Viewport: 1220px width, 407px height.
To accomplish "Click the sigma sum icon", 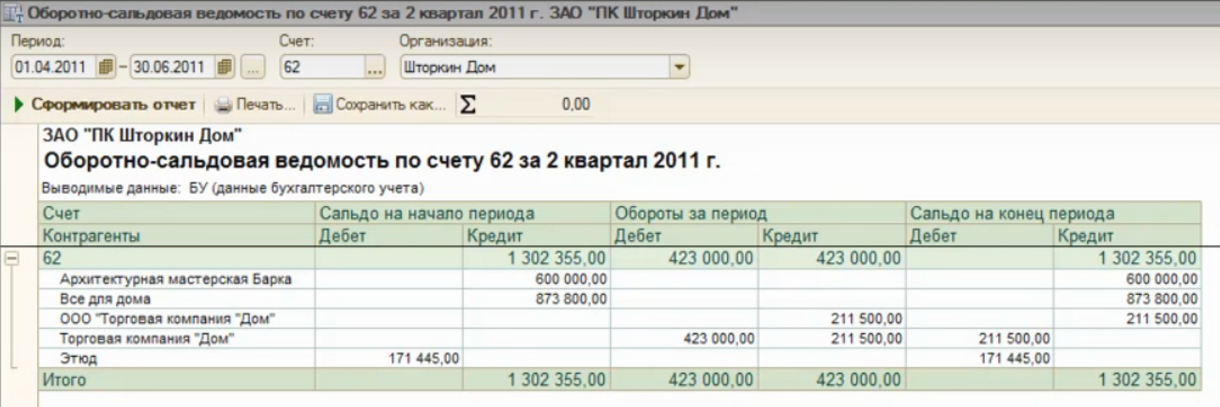I will [x=467, y=104].
